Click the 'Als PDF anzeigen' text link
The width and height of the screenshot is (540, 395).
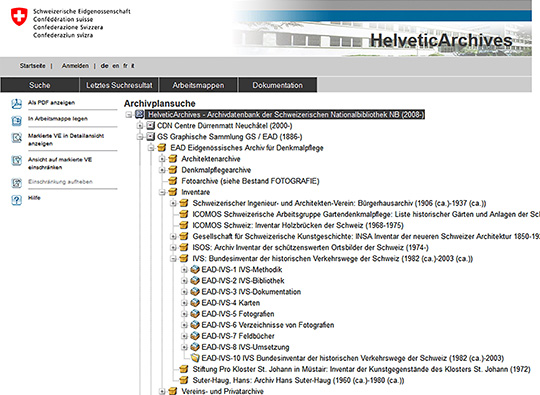tap(51, 103)
